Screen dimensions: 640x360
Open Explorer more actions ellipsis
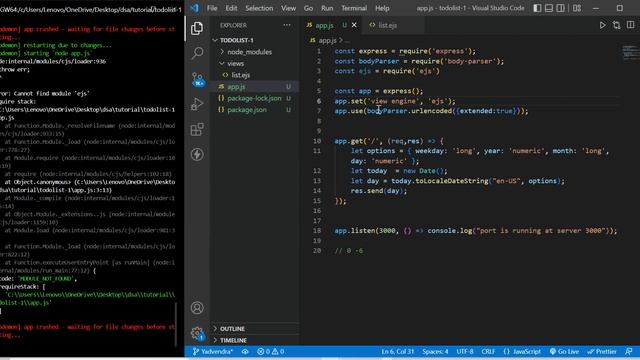pos(287,25)
